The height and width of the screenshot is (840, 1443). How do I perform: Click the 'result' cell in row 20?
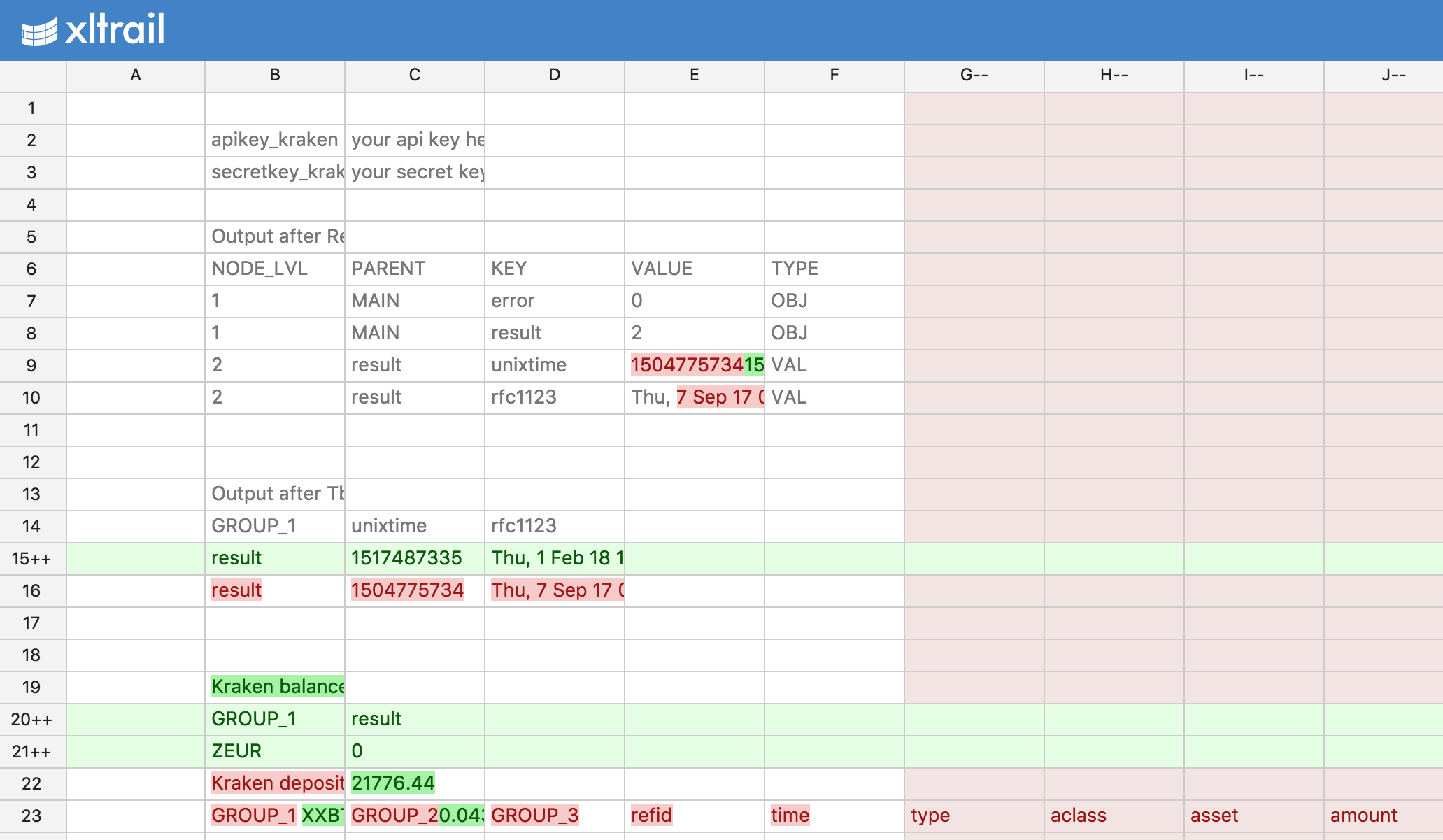pyautogui.click(x=415, y=720)
